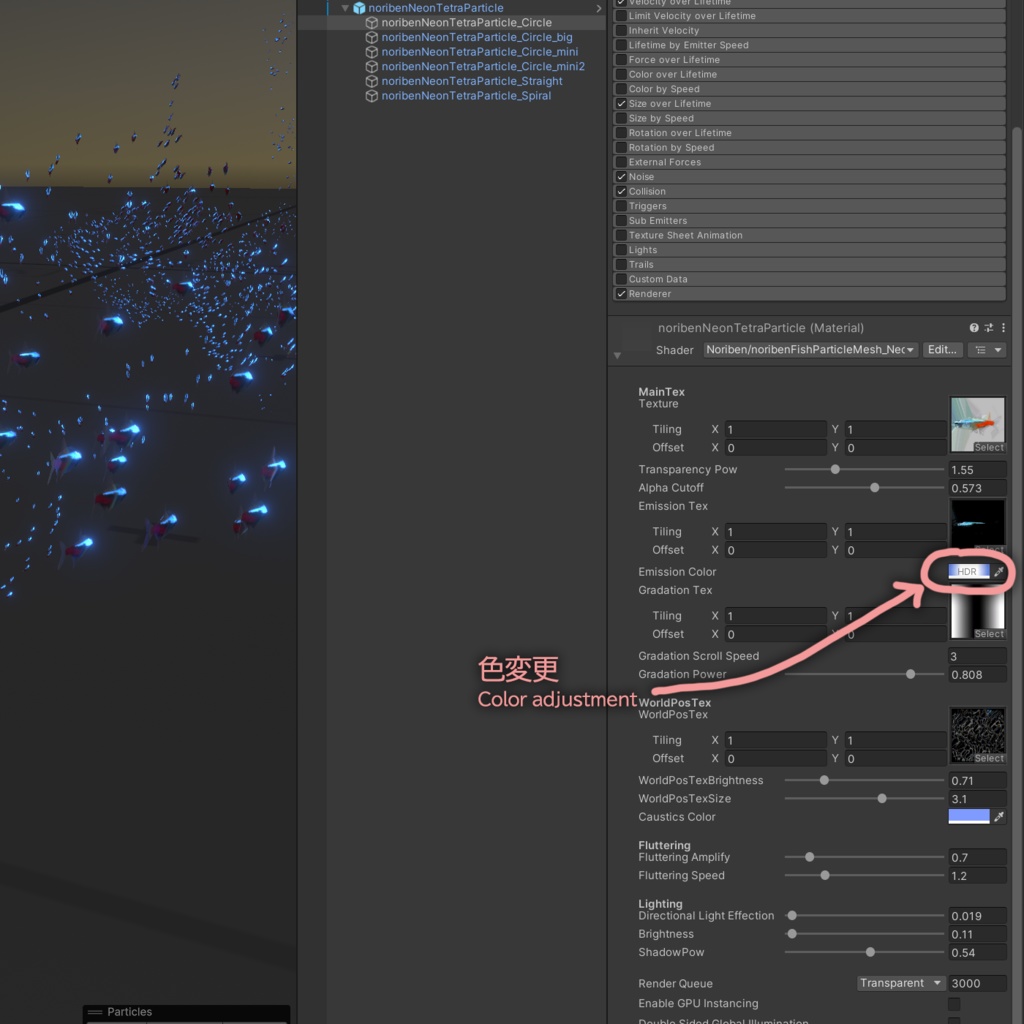Disable the Noise module checkbox
The height and width of the screenshot is (1024, 1024).
[621, 176]
